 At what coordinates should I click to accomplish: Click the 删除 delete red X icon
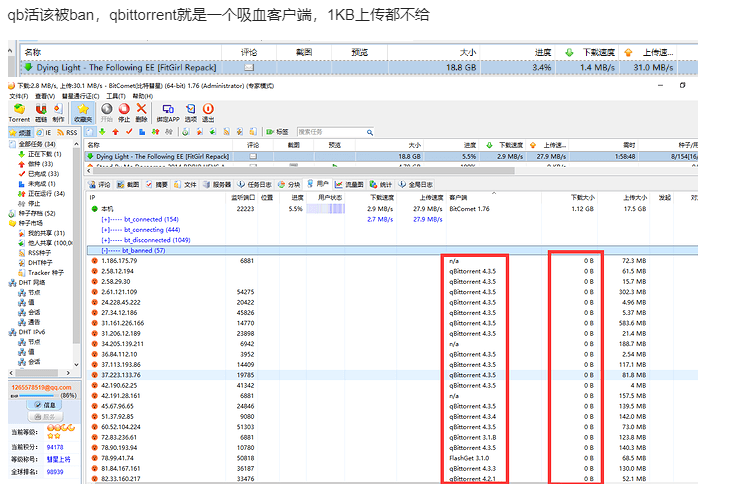142,111
